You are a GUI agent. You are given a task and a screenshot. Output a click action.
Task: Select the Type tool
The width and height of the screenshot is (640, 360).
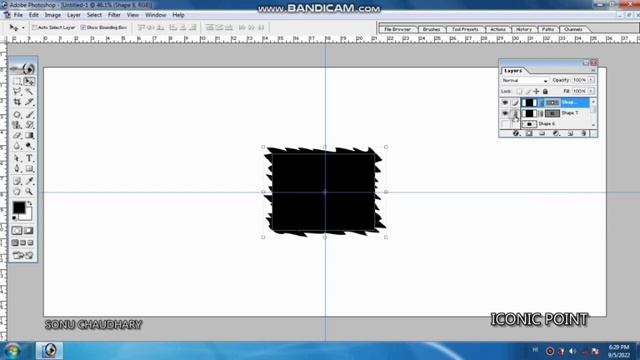pyautogui.click(x=29, y=158)
